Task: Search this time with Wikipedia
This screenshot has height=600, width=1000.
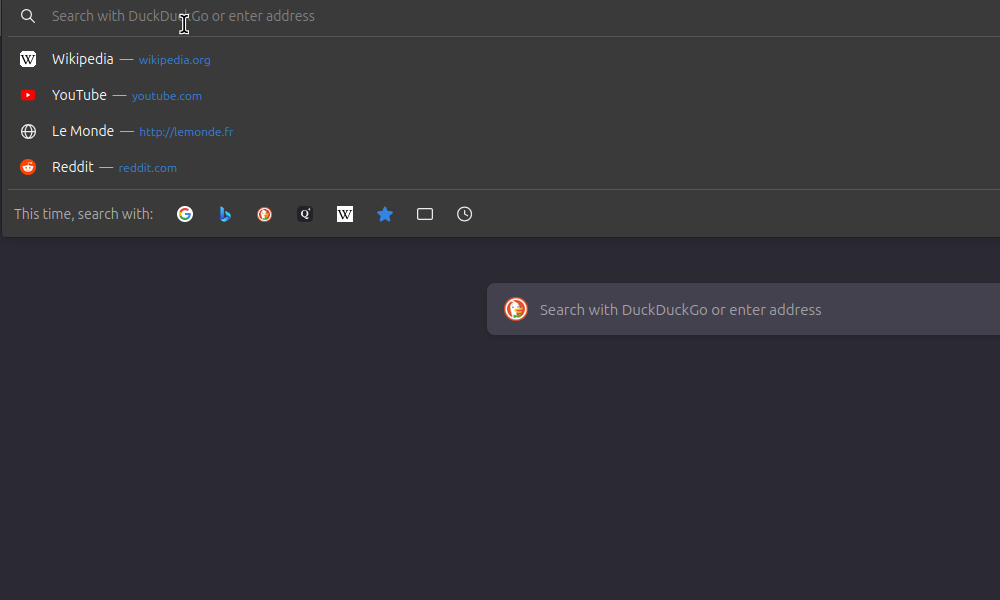Action: [345, 214]
